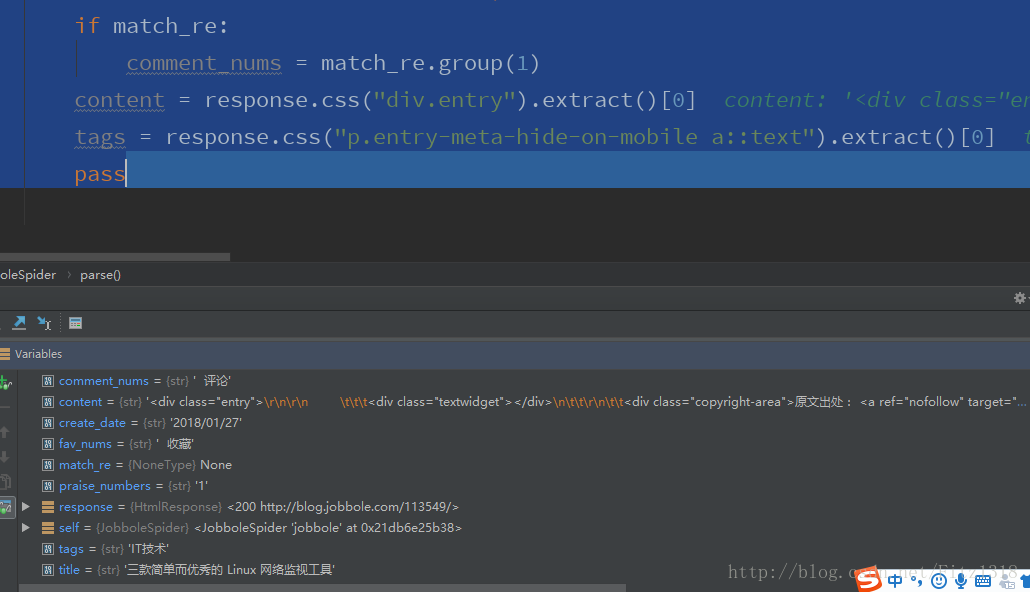Click the Variables panel header icon

[5, 353]
